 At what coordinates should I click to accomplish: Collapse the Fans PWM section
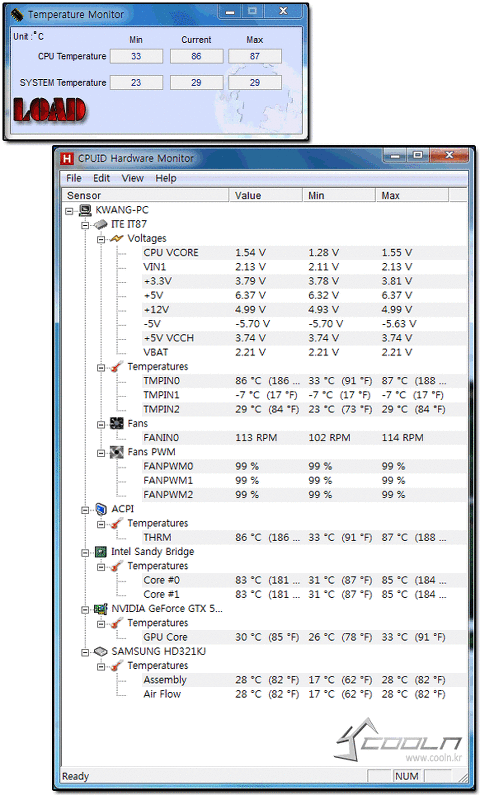[101, 452]
